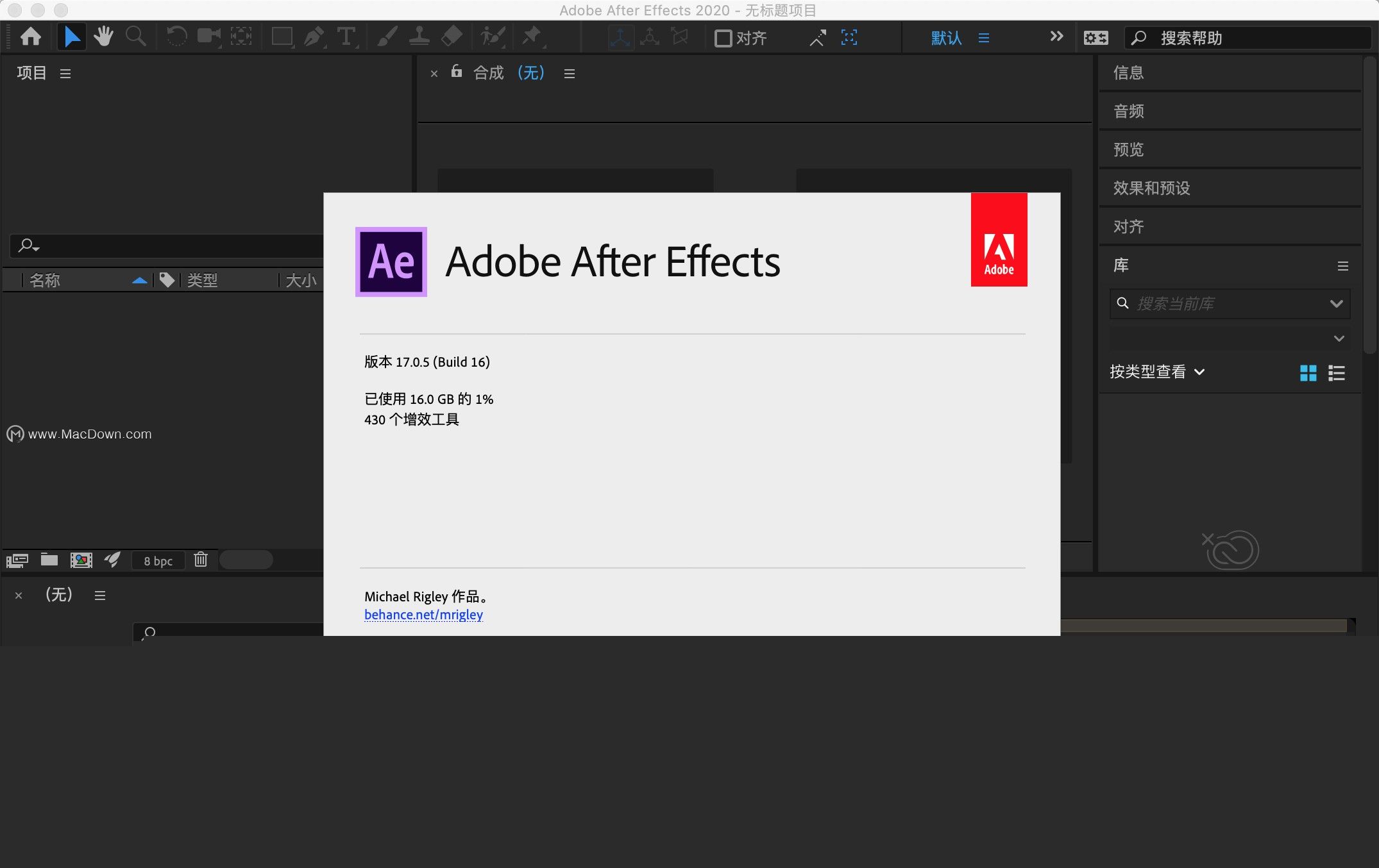
Task: Click the 8 bpc color depth button
Action: pyautogui.click(x=158, y=561)
